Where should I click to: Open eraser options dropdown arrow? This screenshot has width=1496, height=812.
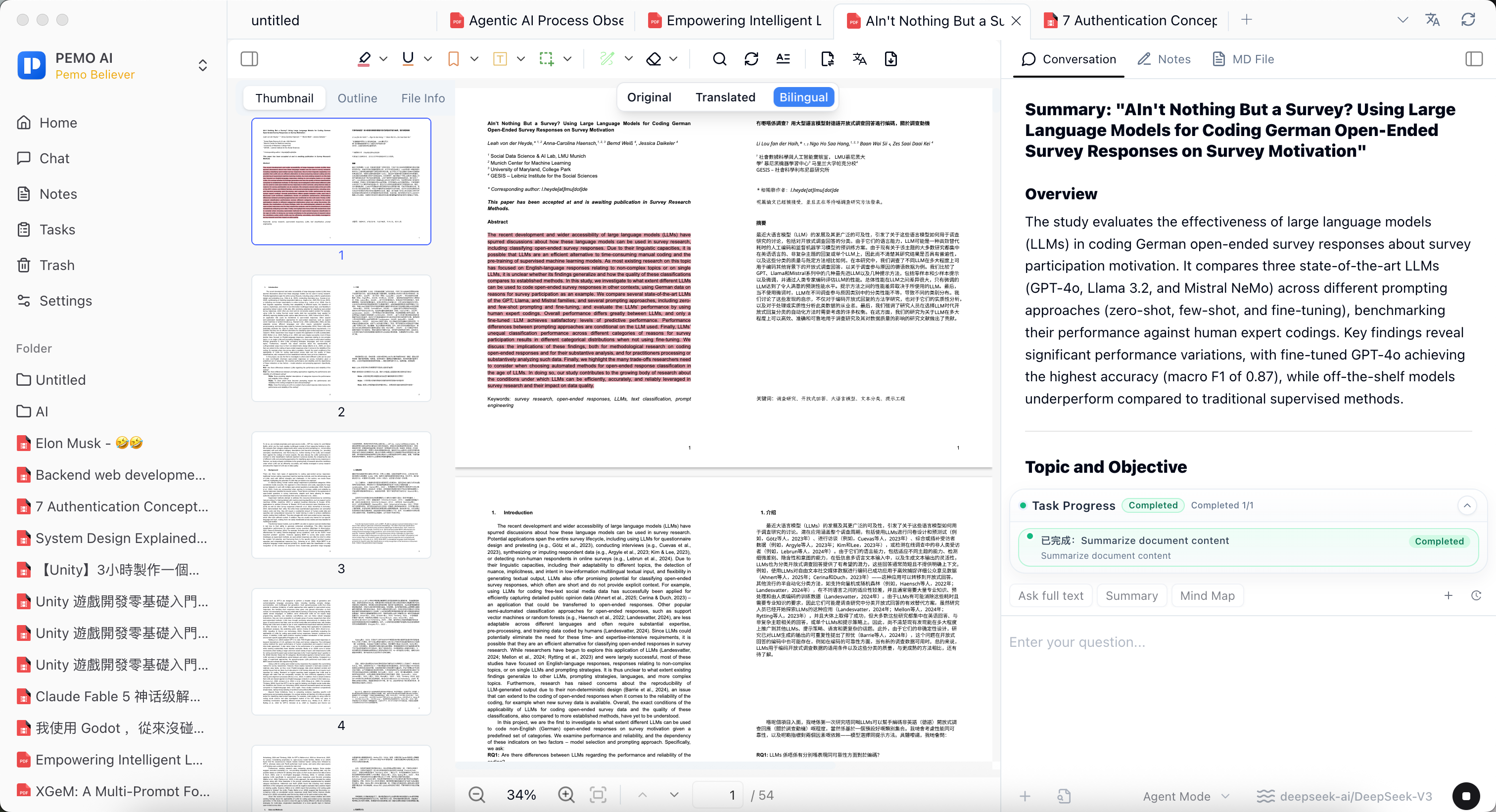[x=674, y=59]
